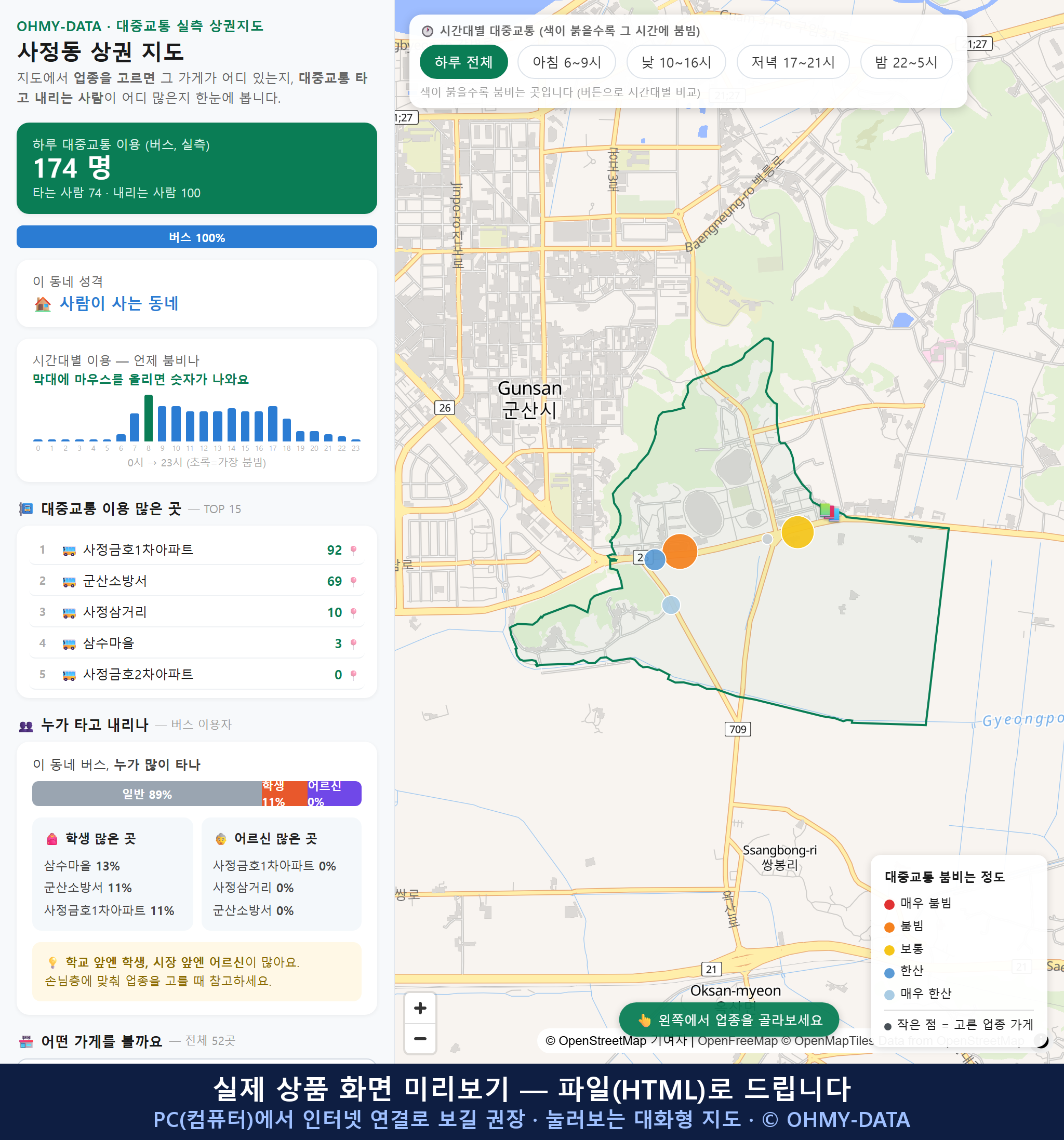1064x1140 pixels.
Task: Click the 사람이 사는 동네 label
Action: 119,303
